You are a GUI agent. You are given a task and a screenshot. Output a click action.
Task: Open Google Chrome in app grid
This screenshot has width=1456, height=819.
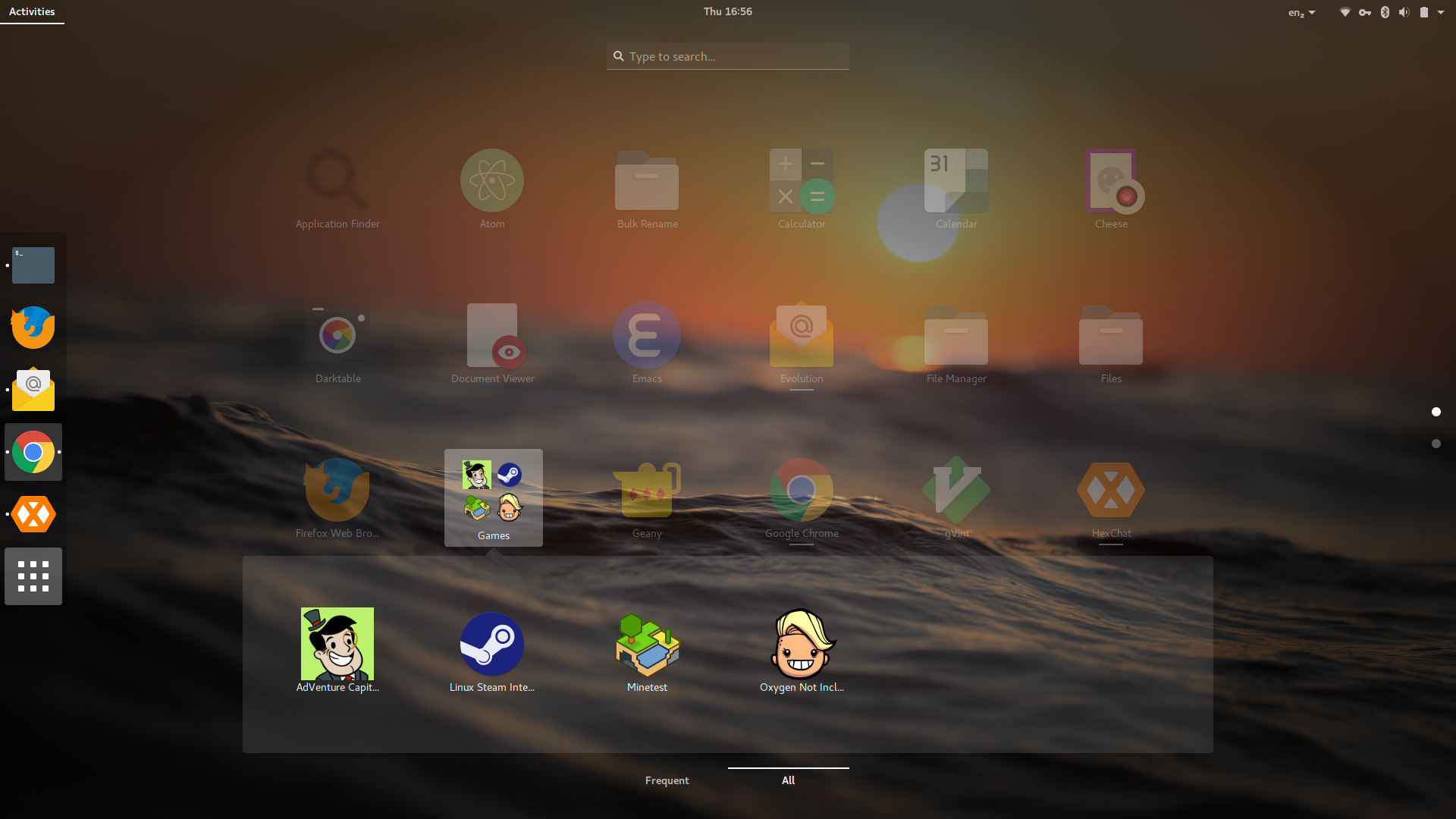coord(802,499)
